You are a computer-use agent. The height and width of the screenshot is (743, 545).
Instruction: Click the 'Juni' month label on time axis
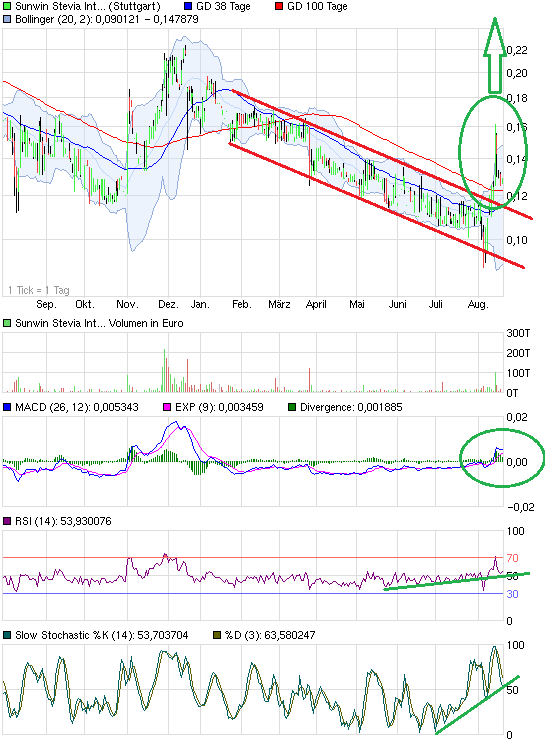click(x=398, y=304)
